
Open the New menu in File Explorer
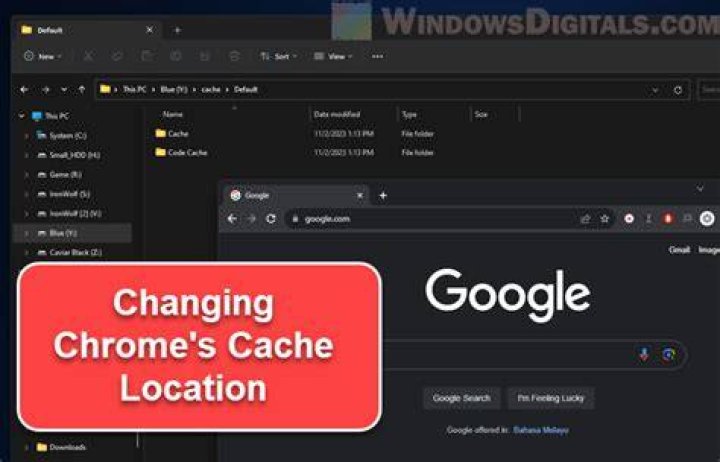pos(42,56)
